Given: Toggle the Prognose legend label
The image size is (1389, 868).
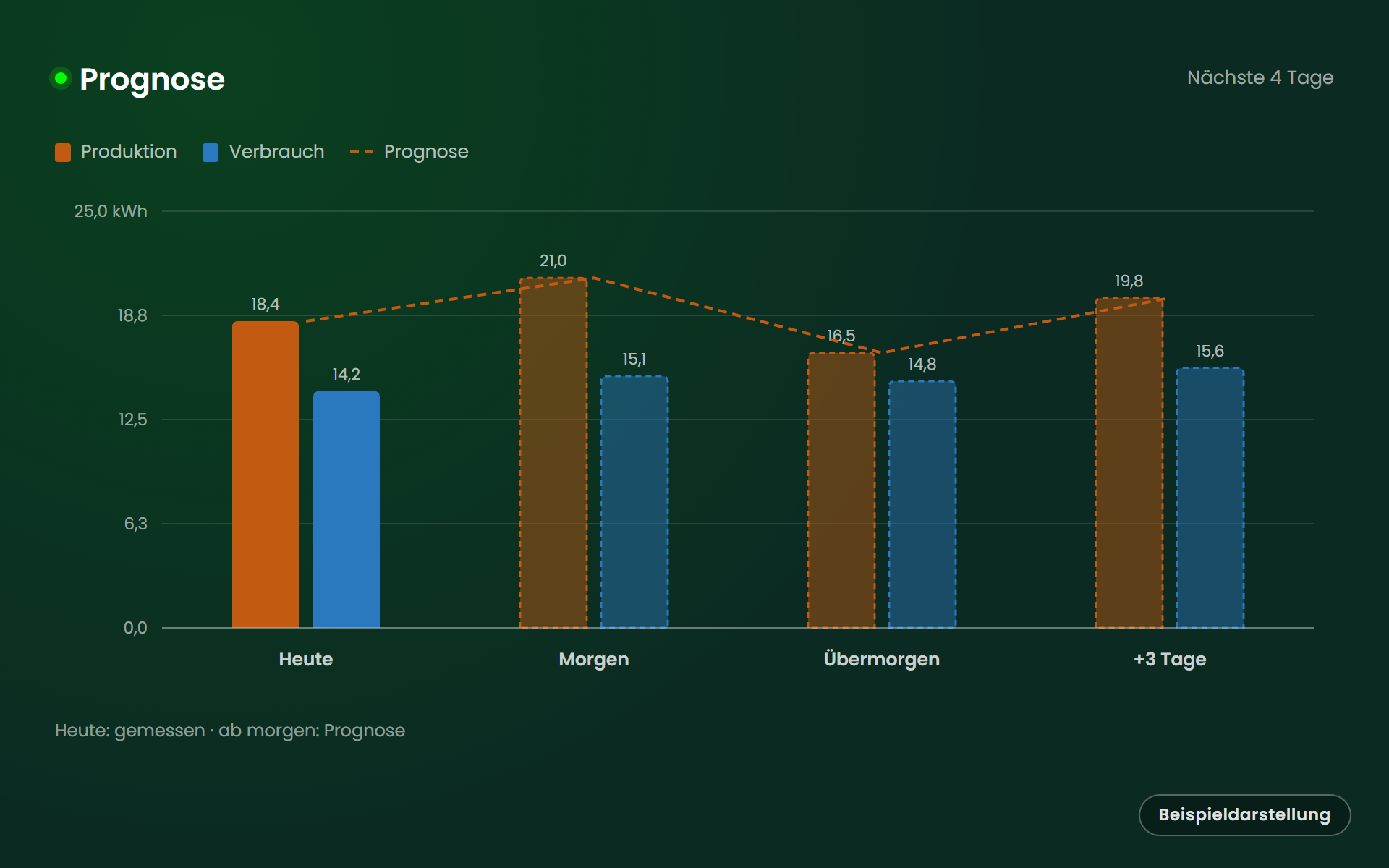Looking at the screenshot, I should click(x=426, y=152).
